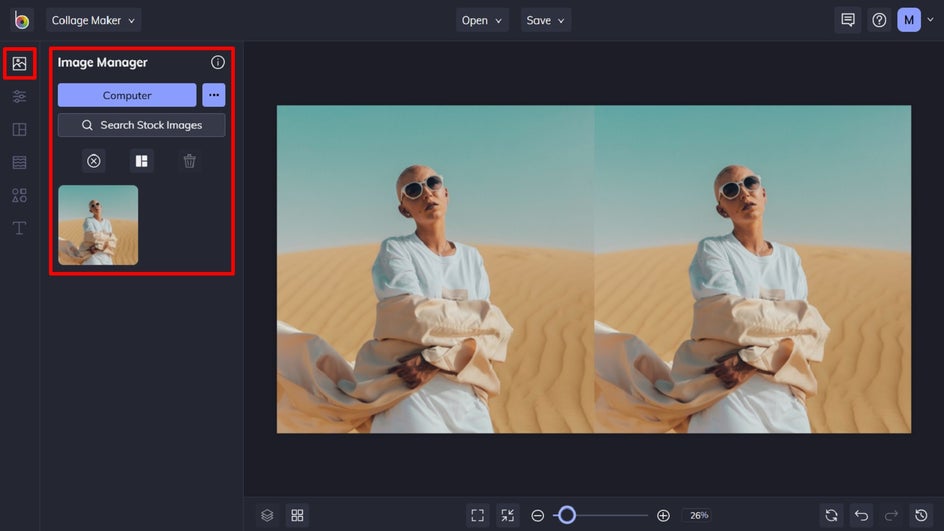This screenshot has width=944, height=531.
Task: Open the Save dropdown menu
Action: click(545, 20)
